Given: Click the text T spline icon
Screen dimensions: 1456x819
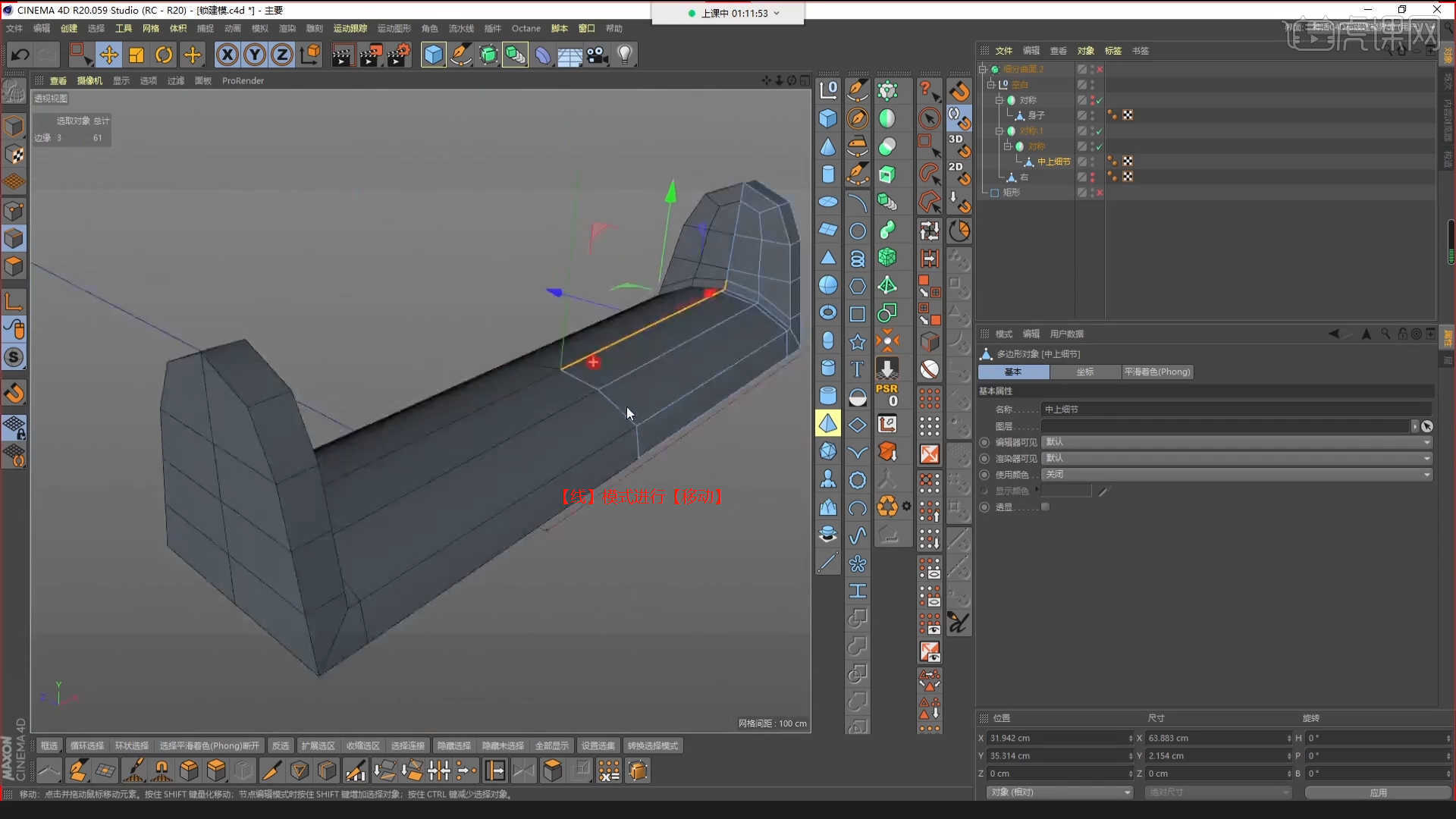Looking at the screenshot, I should [858, 369].
